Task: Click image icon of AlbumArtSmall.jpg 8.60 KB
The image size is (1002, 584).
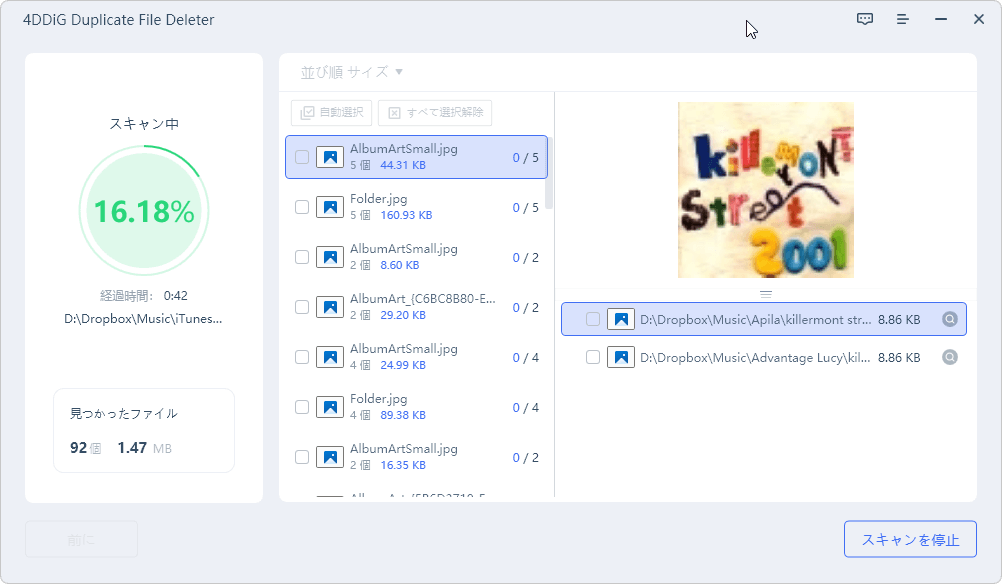Action: pos(330,257)
